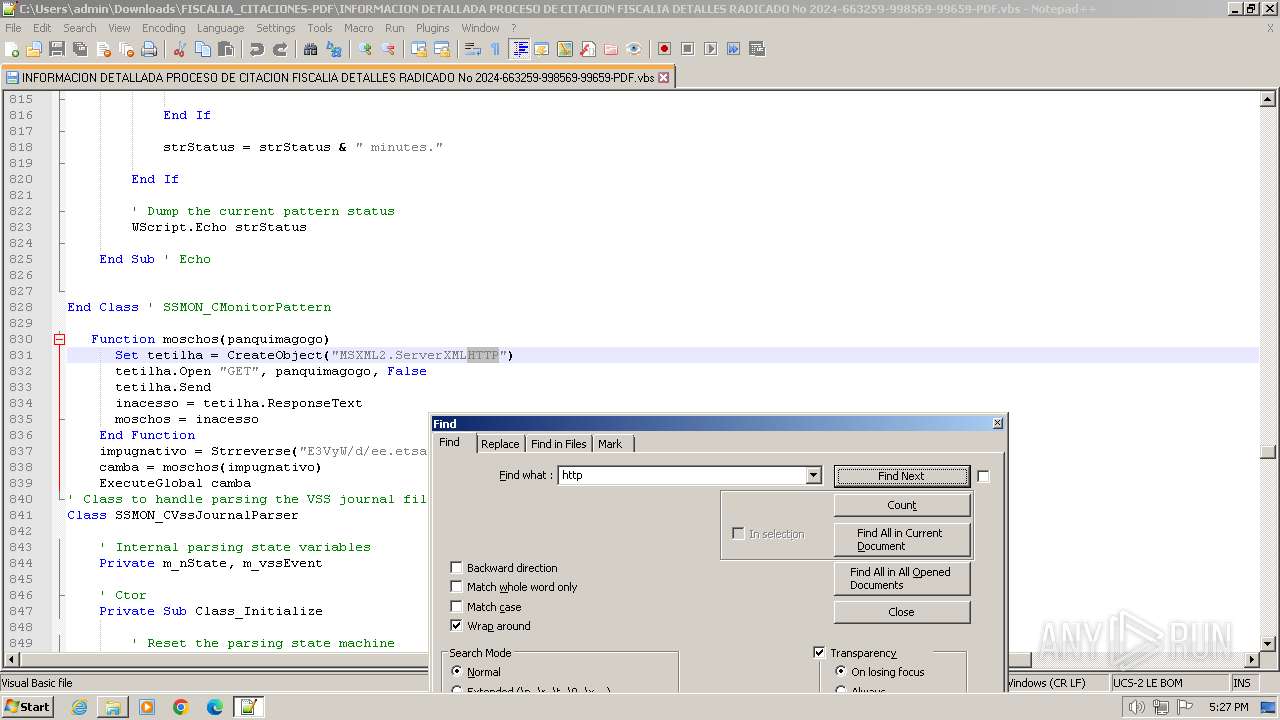Click the Copy toolbar icon
This screenshot has width=1280, height=720.
tap(203, 49)
